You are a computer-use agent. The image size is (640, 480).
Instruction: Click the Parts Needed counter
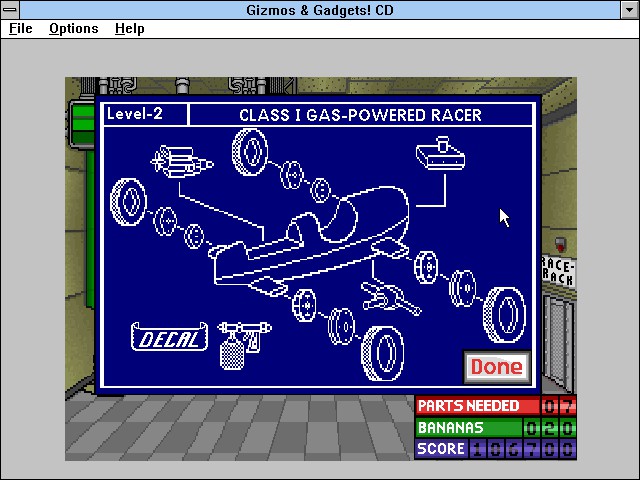click(x=496, y=406)
